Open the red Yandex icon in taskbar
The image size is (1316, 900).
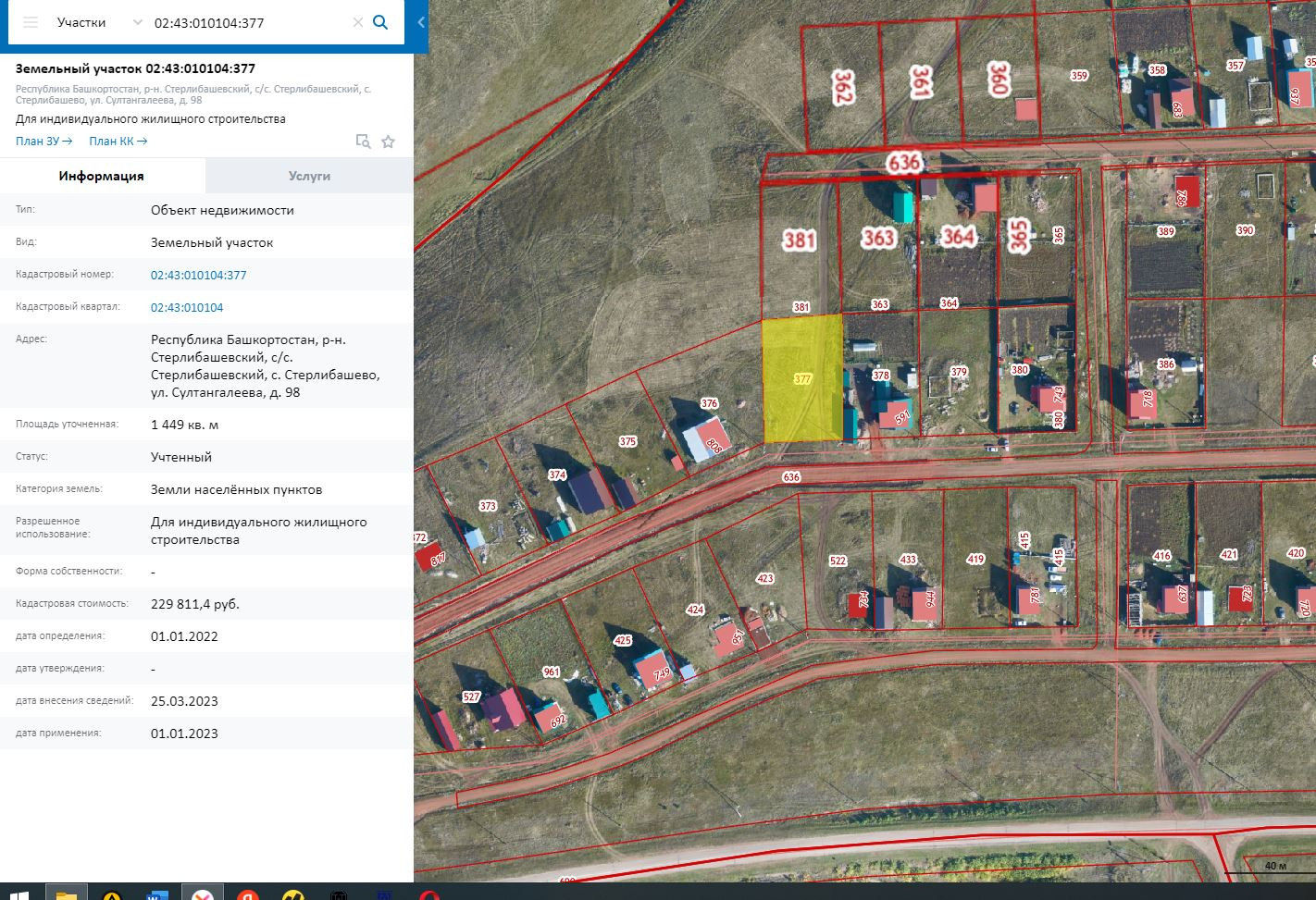point(248,894)
